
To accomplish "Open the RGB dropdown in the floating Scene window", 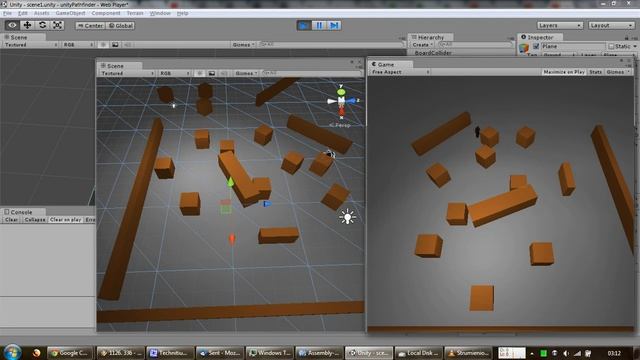I will tap(175, 73).
